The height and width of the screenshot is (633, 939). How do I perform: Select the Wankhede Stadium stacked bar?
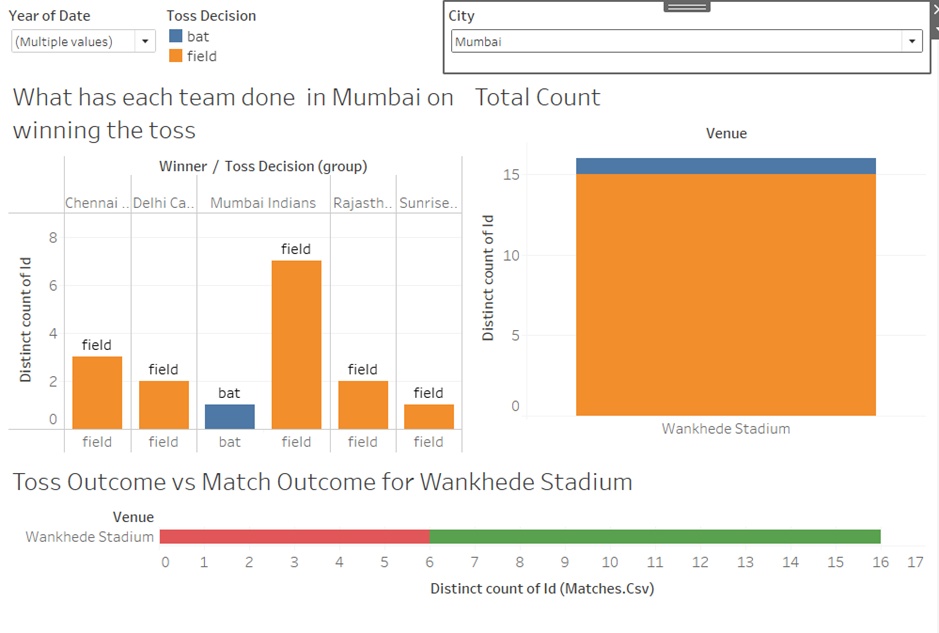725,290
